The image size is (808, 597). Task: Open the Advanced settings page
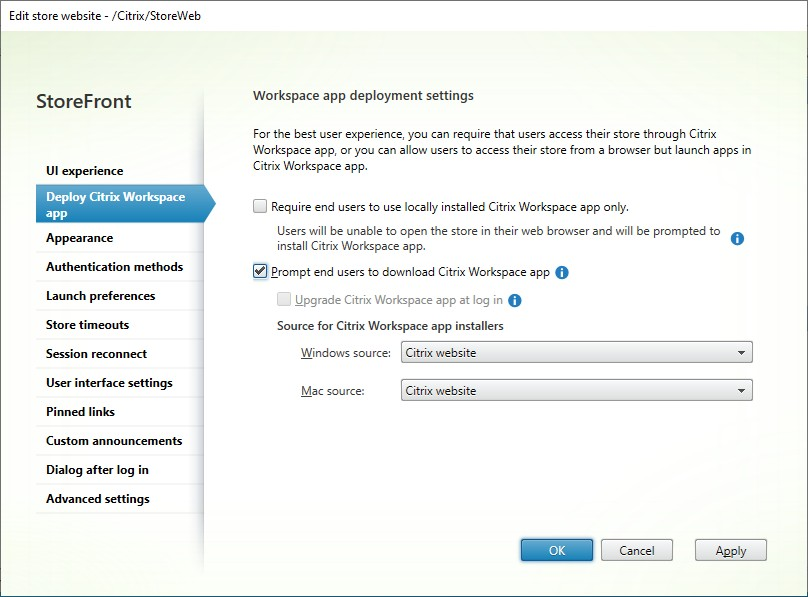[x=97, y=499]
